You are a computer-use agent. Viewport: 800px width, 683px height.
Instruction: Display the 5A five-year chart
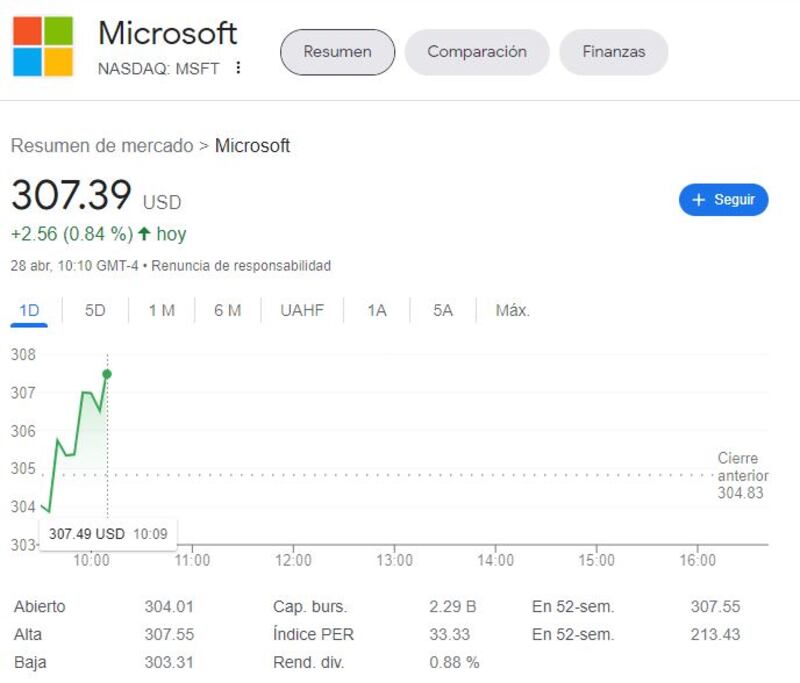pyautogui.click(x=443, y=310)
